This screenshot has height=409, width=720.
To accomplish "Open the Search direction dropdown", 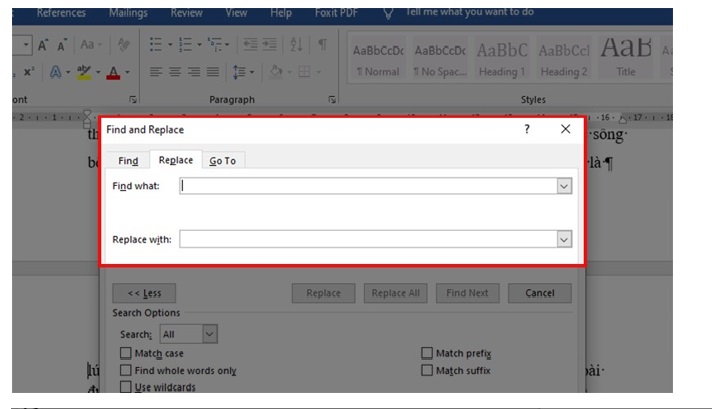I will click(x=209, y=334).
